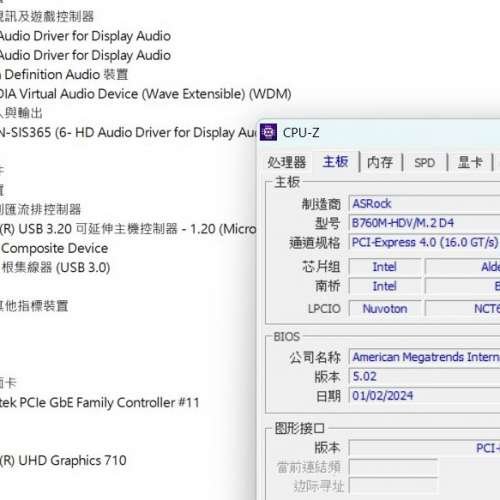Click the B760M-HDV/M.2 D4 model field
This screenshot has height=500, width=500.
tap(425, 223)
